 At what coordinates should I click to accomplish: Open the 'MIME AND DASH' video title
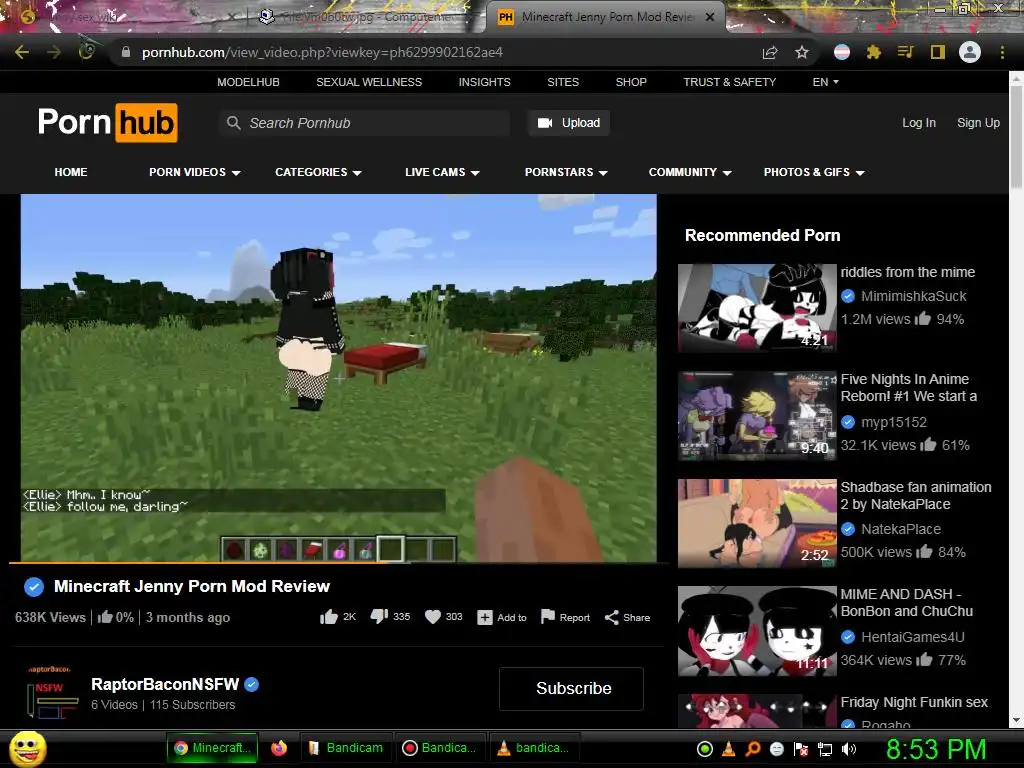tap(906, 603)
